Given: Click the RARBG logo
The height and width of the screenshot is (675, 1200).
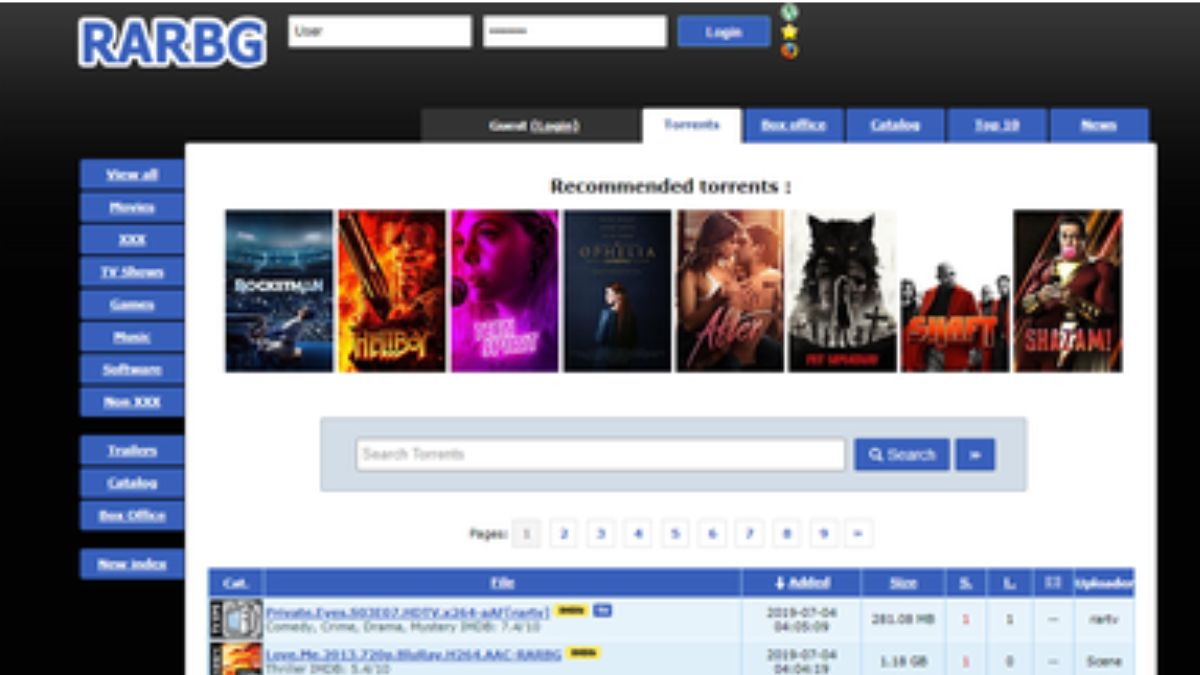Looking at the screenshot, I should [x=173, y=42].
